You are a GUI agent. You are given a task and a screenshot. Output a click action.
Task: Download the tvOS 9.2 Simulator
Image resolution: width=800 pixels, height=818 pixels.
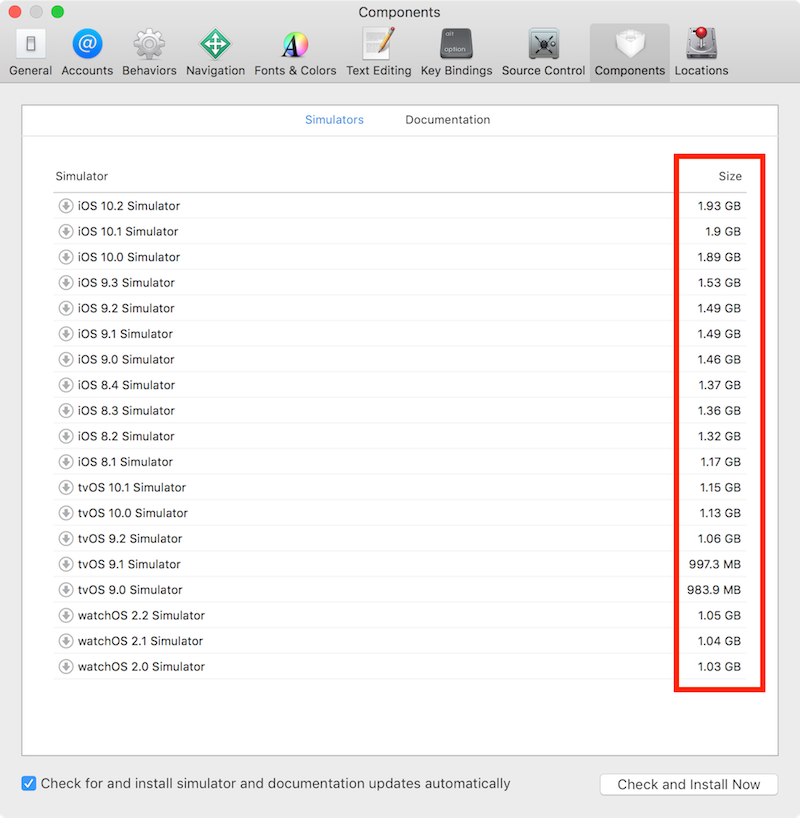click(x=66, y=538)
